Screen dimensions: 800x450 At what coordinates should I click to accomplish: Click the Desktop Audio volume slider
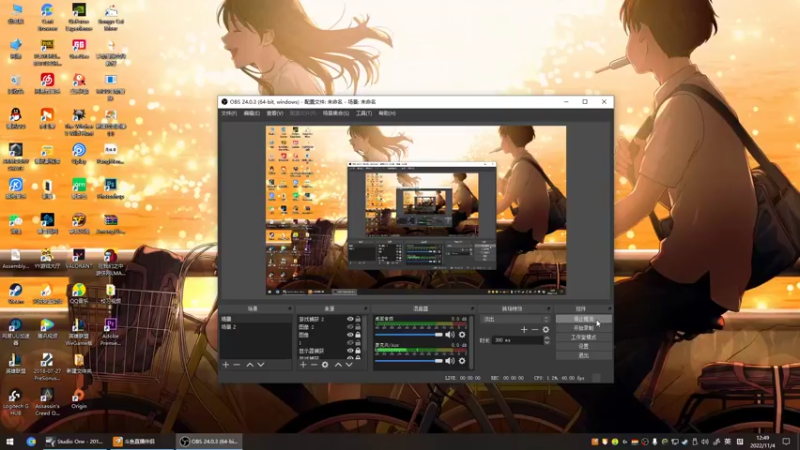[x=409, y=335]
